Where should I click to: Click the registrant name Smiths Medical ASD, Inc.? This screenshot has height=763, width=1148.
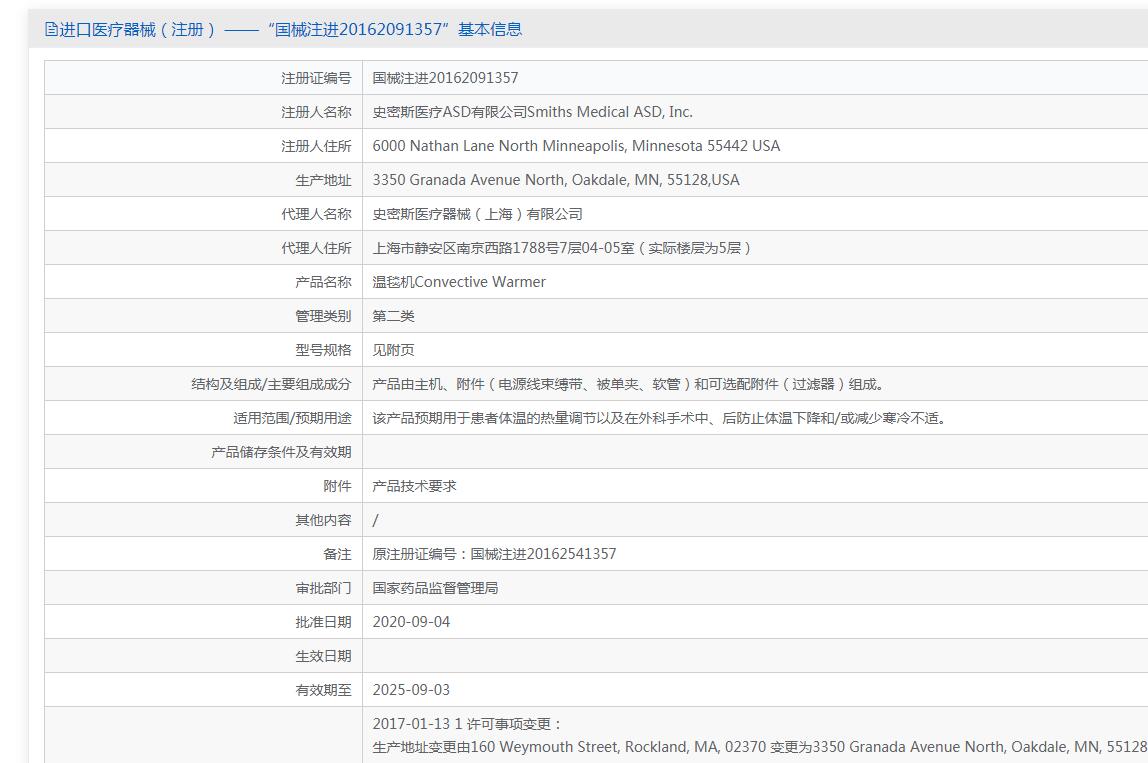pos(610,112)
